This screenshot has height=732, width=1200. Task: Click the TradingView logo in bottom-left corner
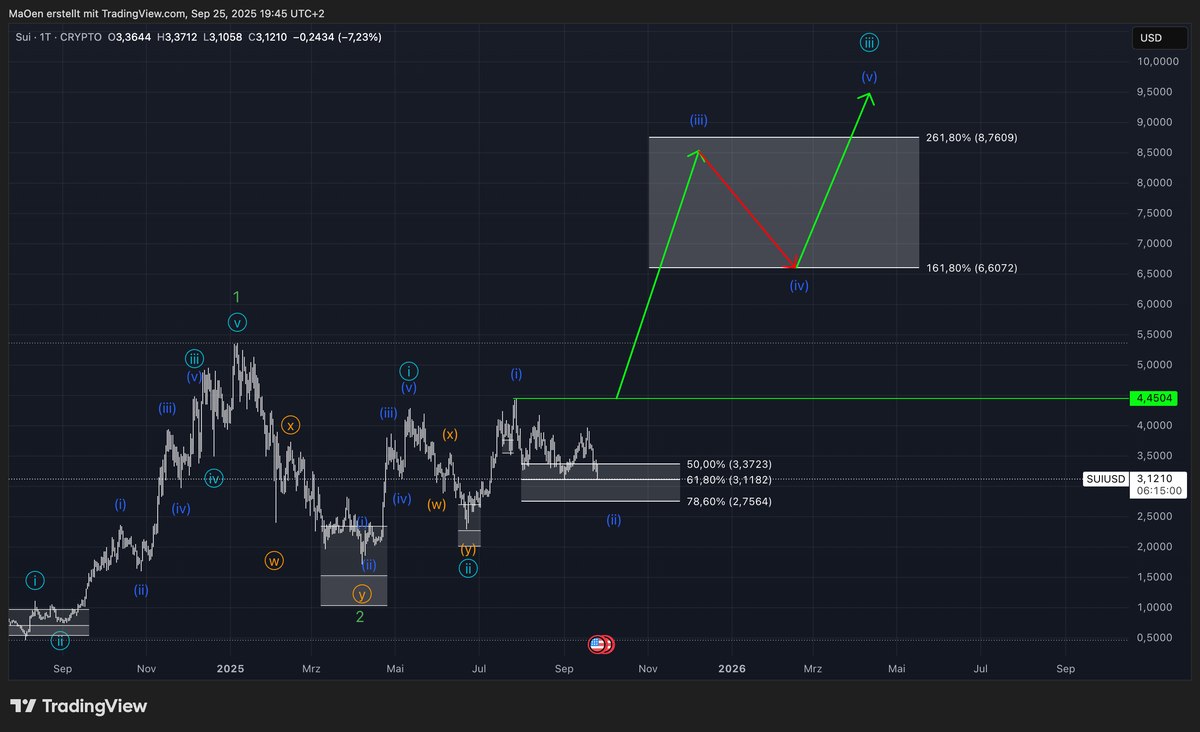tap(78, 706)
